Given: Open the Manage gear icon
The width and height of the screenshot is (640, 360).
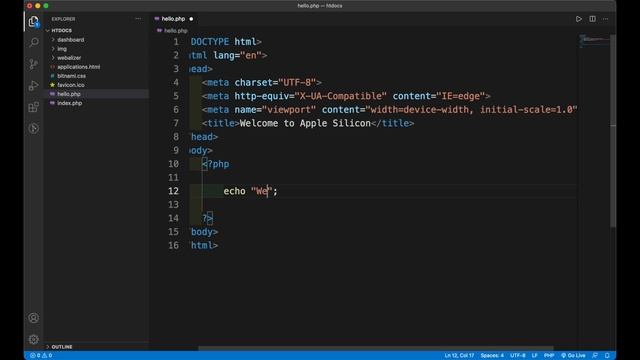Looking at the screenshot, I should point(34,339).
